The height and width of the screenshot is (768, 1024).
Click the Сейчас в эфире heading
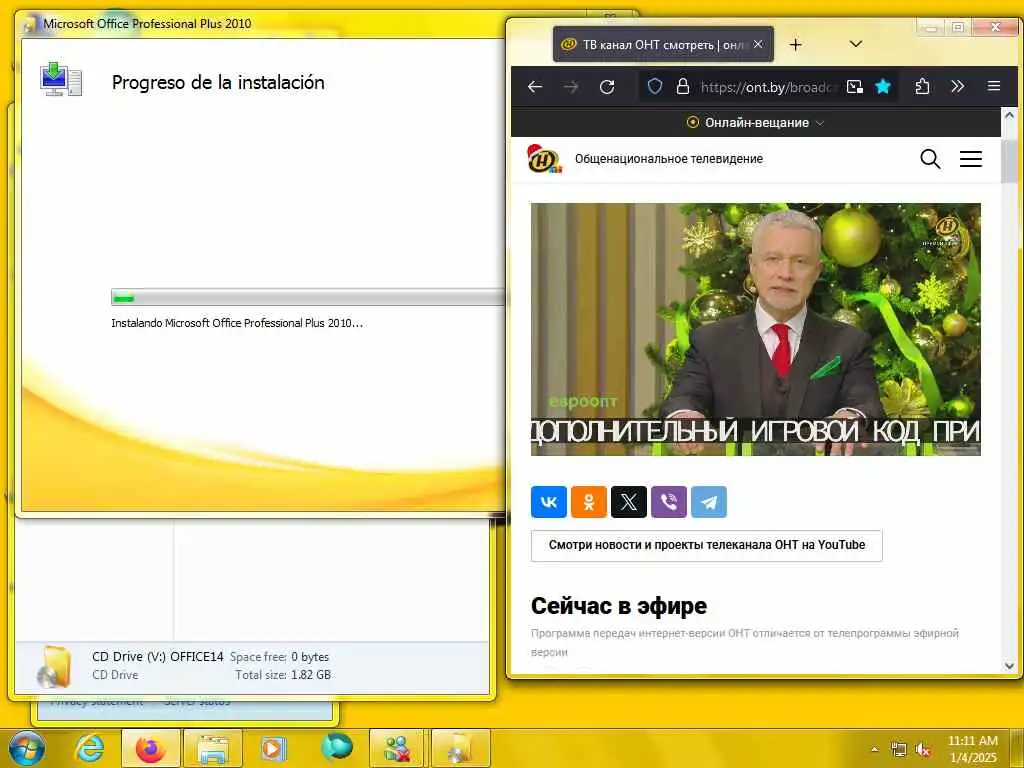[x=618, y=606]
